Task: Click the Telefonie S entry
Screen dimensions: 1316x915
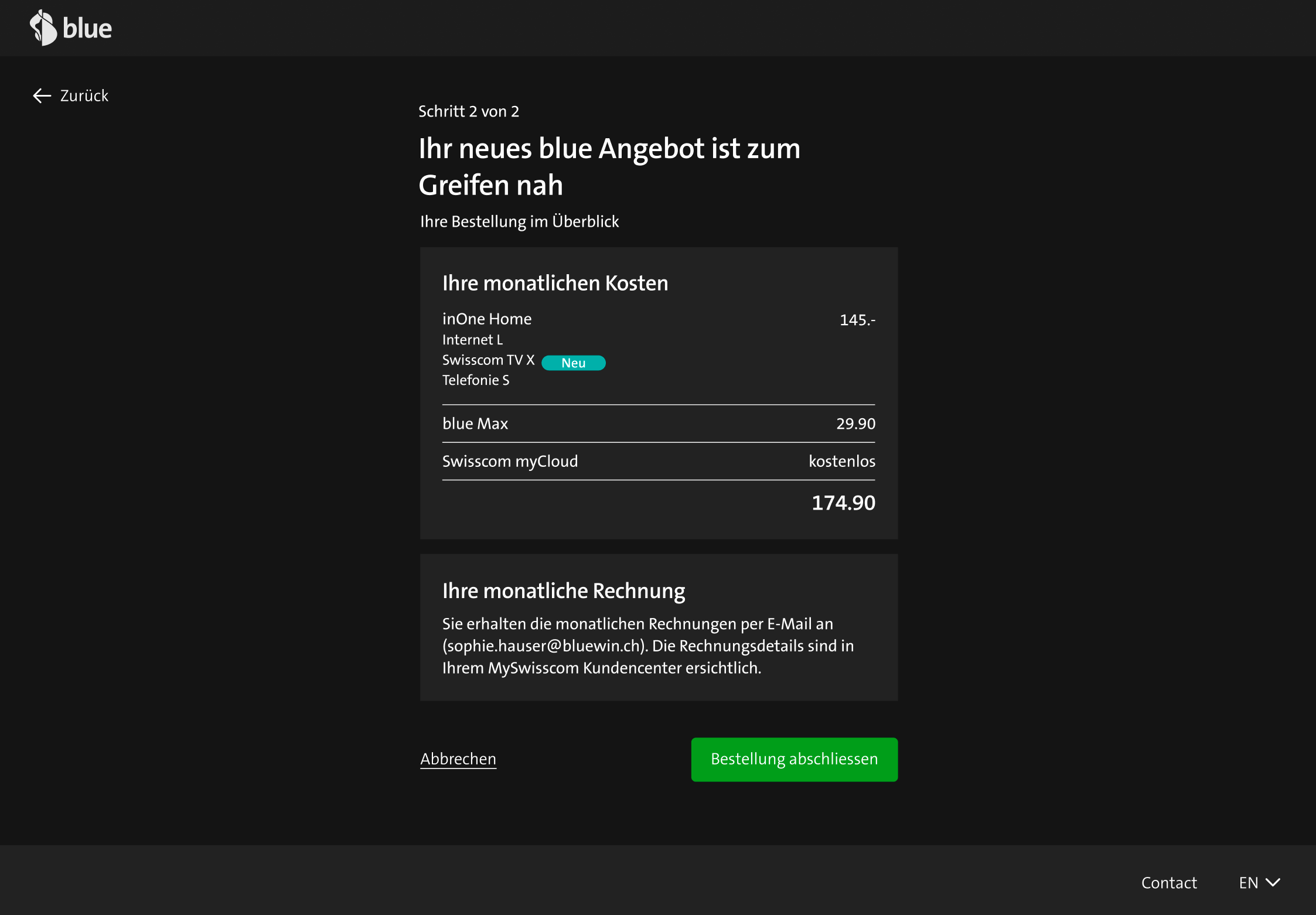Action: pyautogui.click(x=476, y=380)
